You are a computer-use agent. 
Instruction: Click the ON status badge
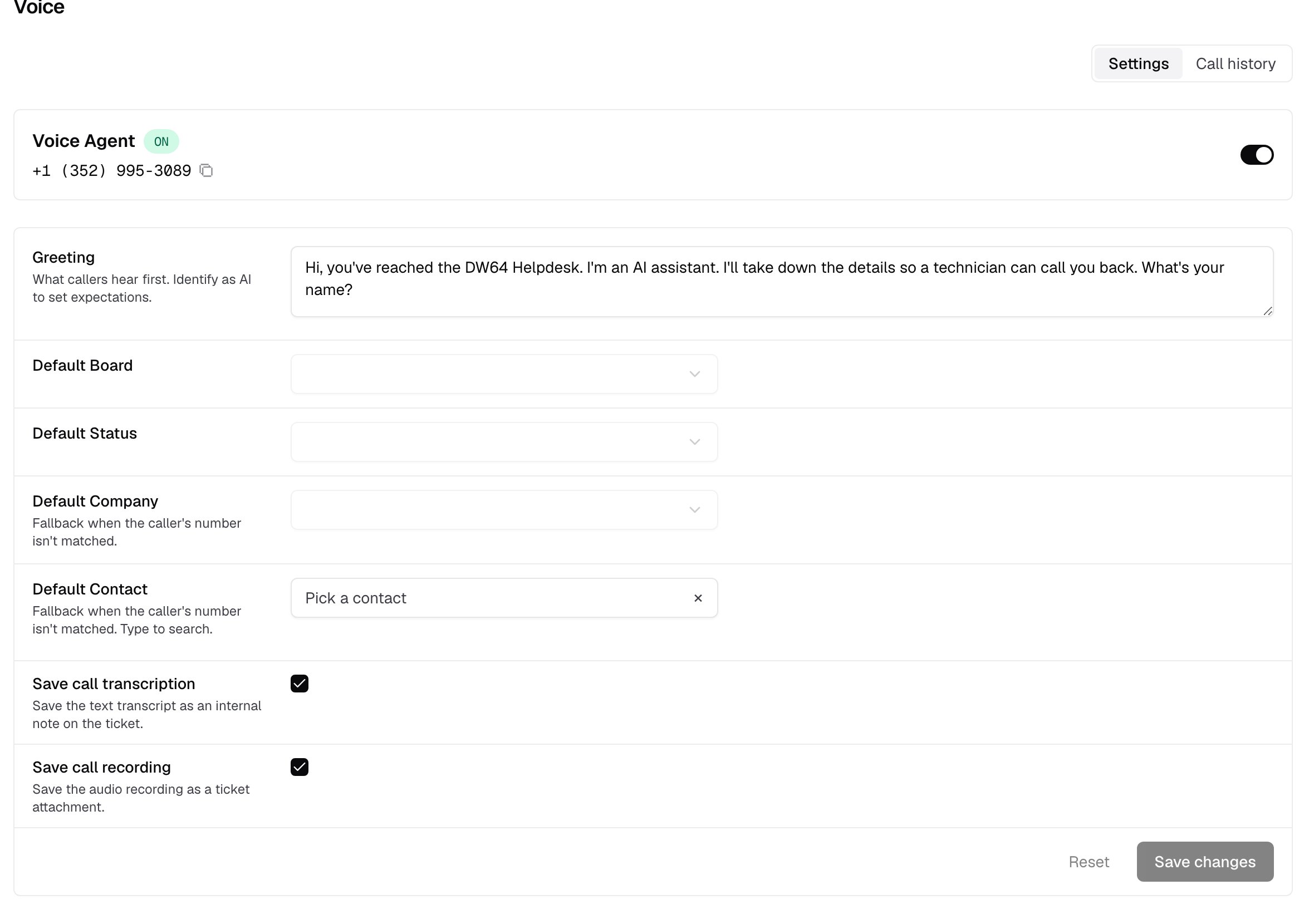click(x=161, y=141)
